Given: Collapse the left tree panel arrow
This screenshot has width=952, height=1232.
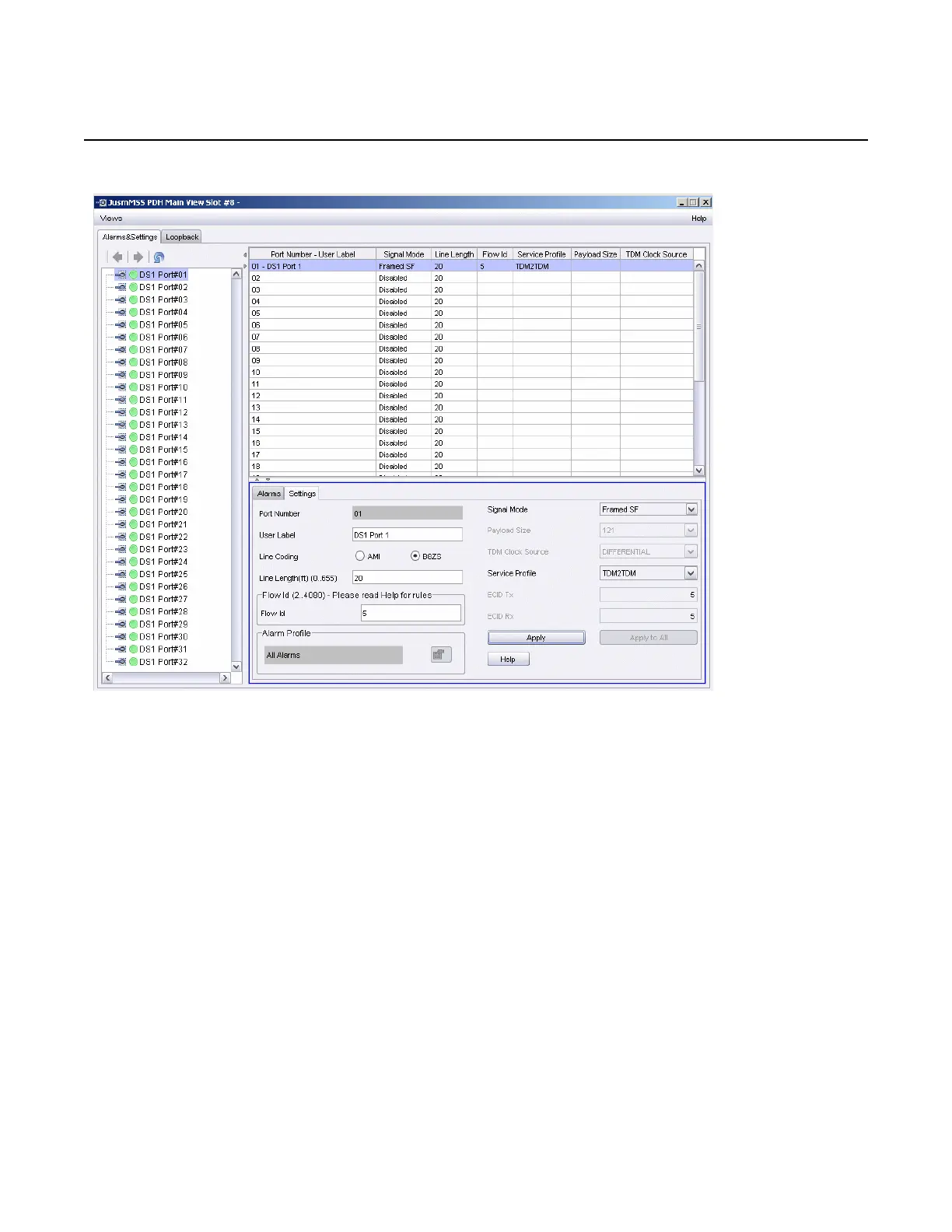Looking at the screenshot, I should coord(245,255).
